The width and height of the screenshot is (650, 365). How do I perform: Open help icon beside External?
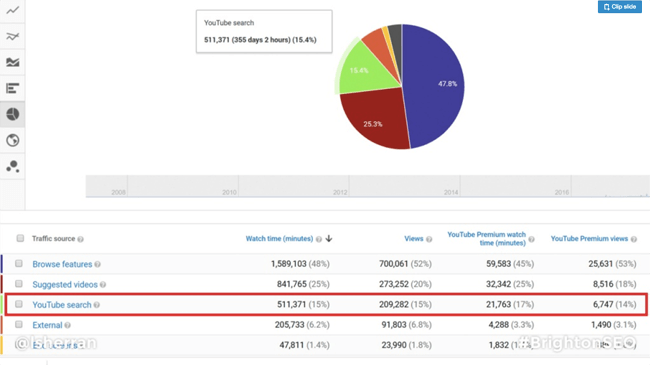pyautogui.click(x=68, y=325)
